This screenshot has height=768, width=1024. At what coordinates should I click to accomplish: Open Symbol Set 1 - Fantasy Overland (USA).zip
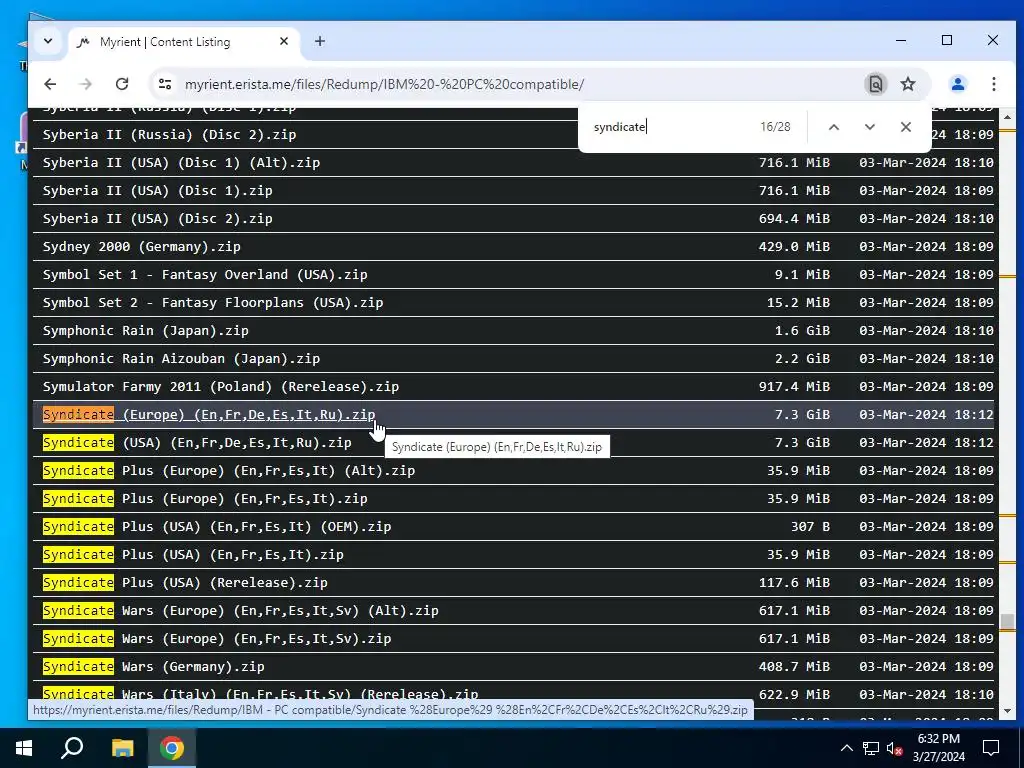click(205, 275)
